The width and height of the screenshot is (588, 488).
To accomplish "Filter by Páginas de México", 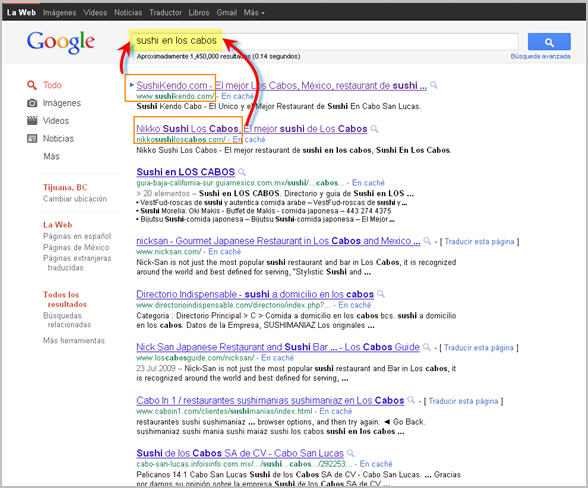I will (76, 248).
